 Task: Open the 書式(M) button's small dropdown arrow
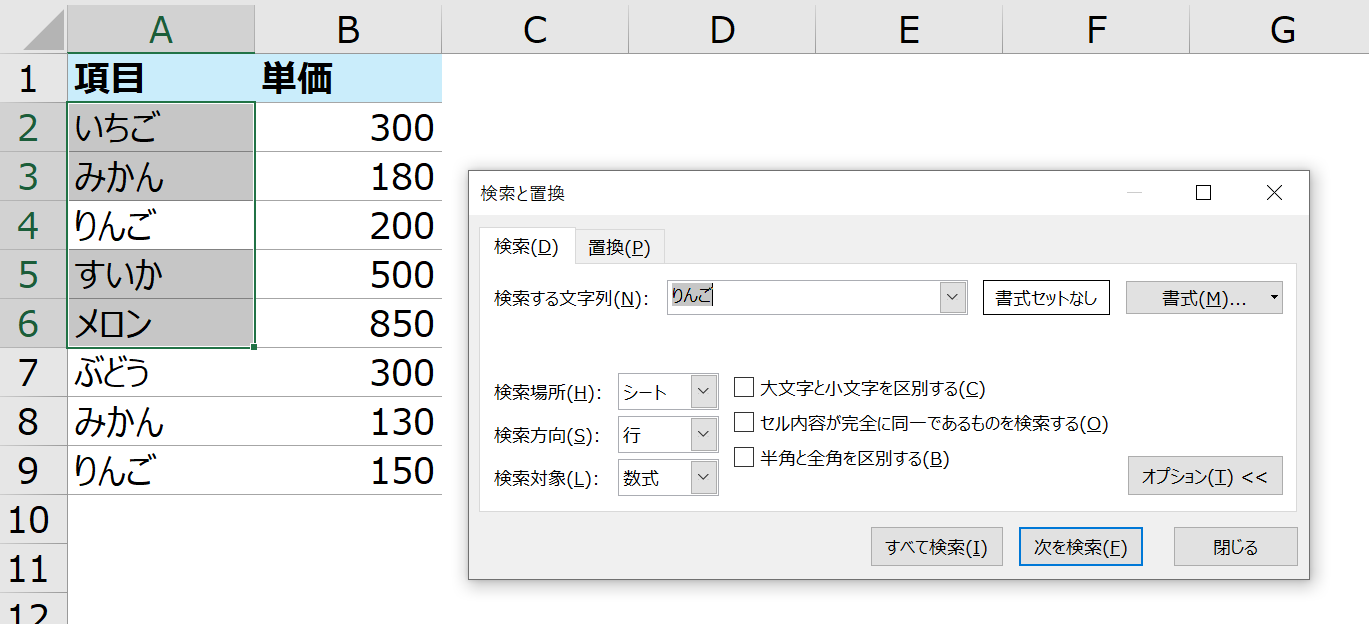point(1274,298)
